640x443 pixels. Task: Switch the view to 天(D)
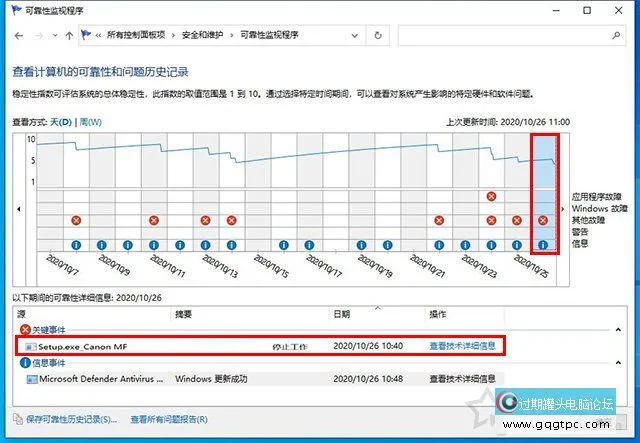tap(61, 122)
